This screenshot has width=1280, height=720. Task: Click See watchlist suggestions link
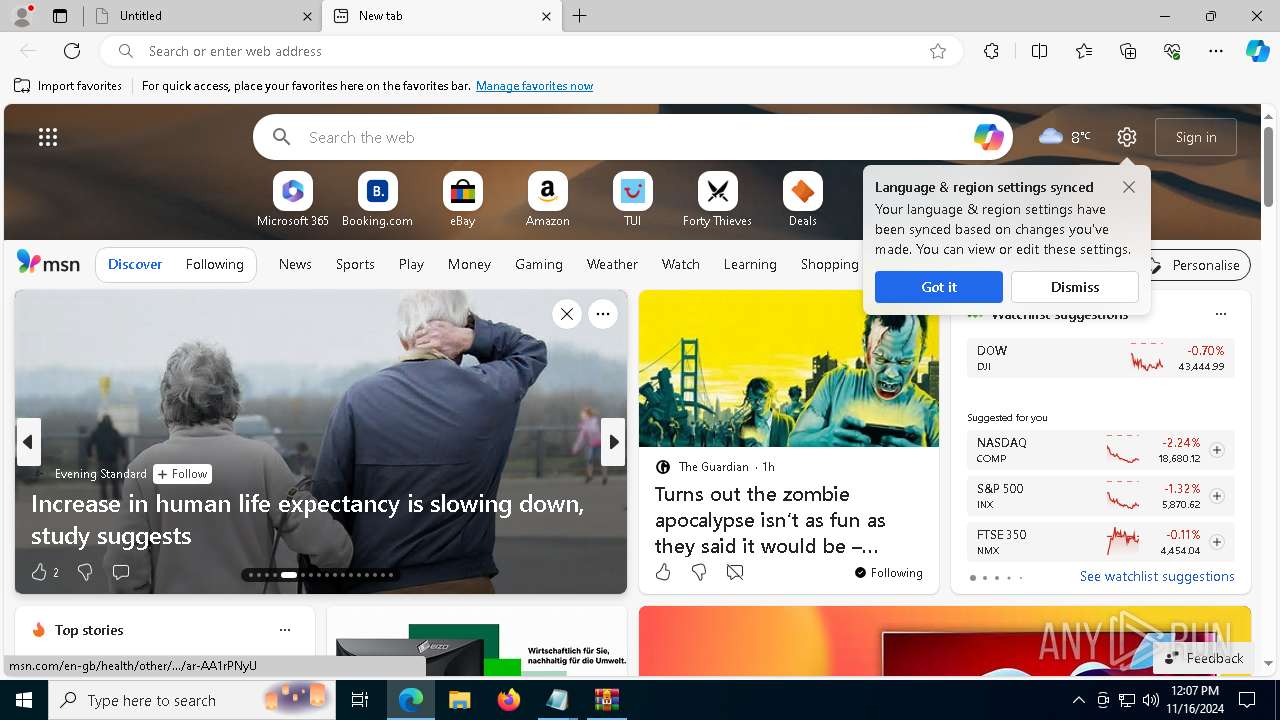click(x=1157, y=576)
